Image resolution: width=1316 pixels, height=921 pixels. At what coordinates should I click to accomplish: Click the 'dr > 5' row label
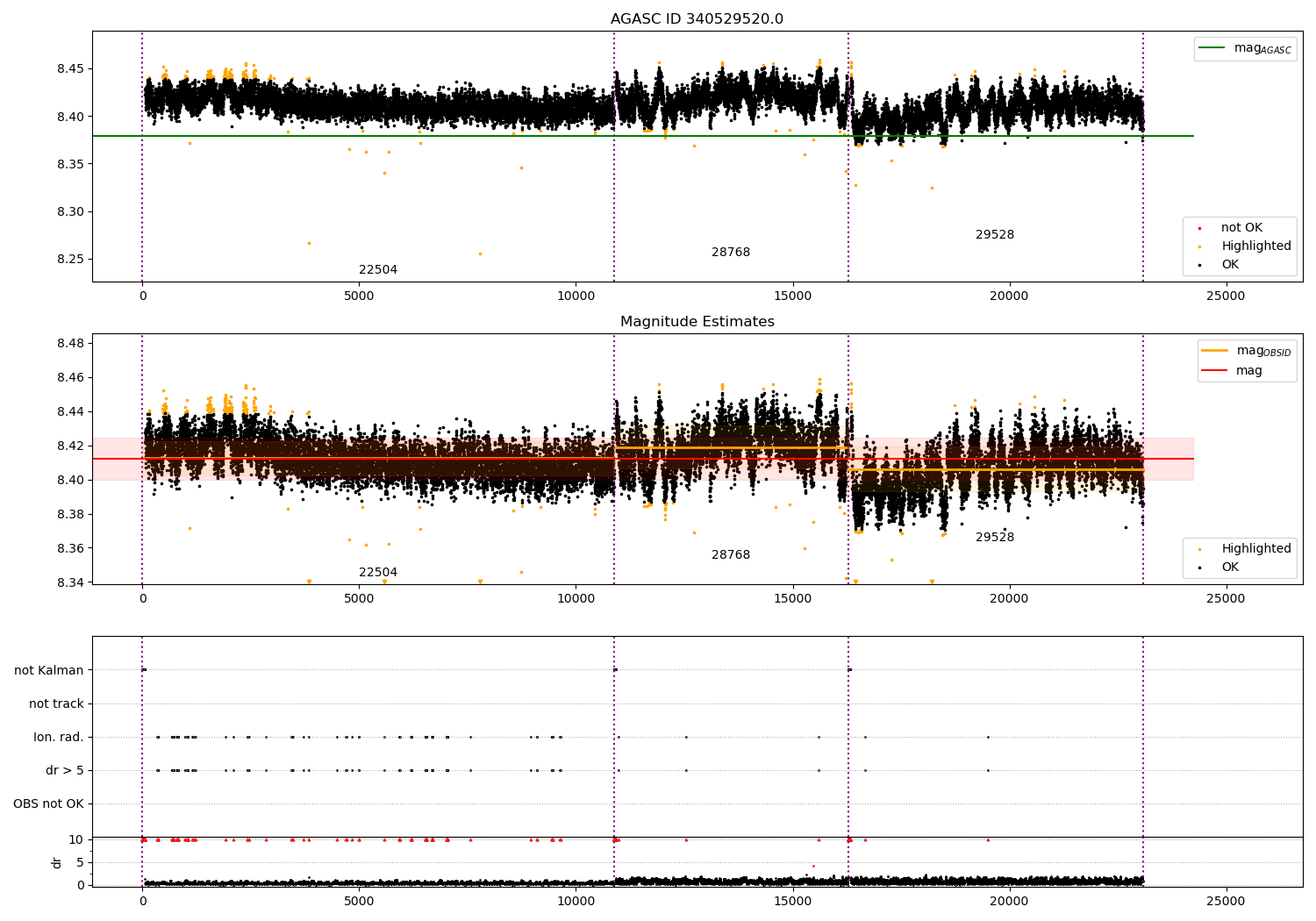65,770
